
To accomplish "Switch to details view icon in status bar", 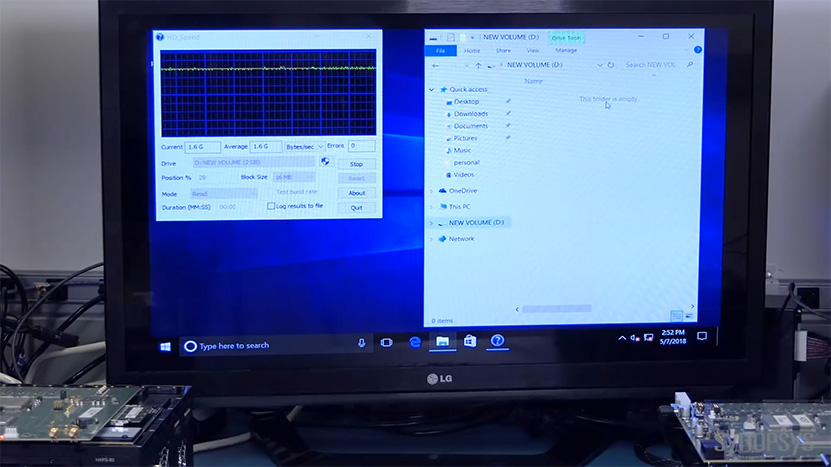I will tap(676, 316).
